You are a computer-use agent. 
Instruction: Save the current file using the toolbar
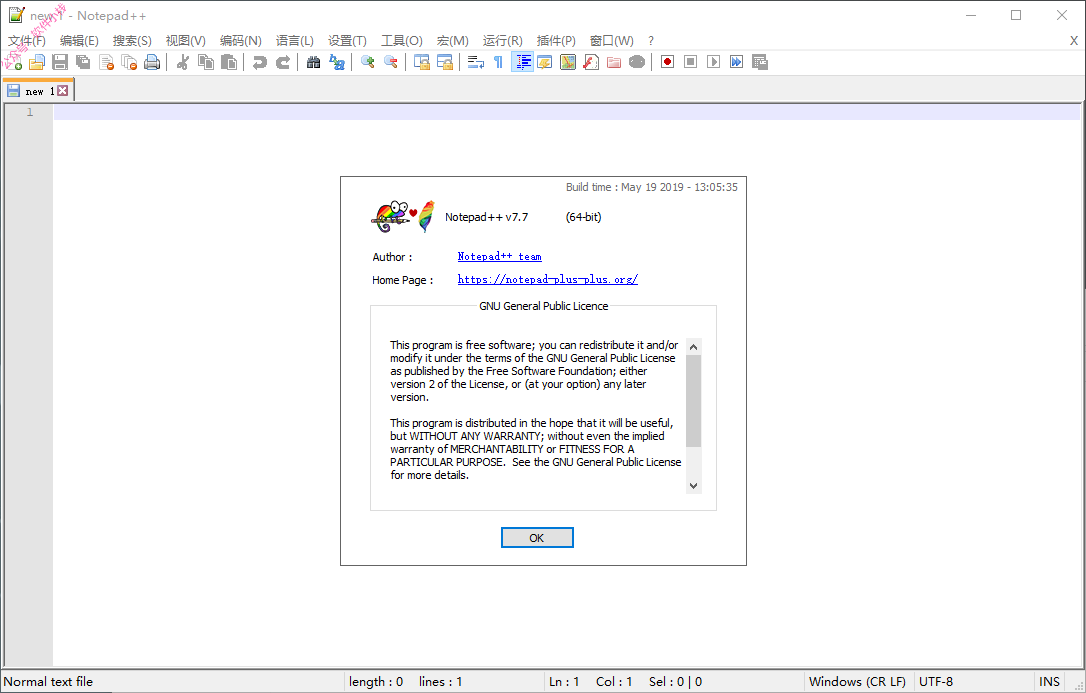[60, 62]
